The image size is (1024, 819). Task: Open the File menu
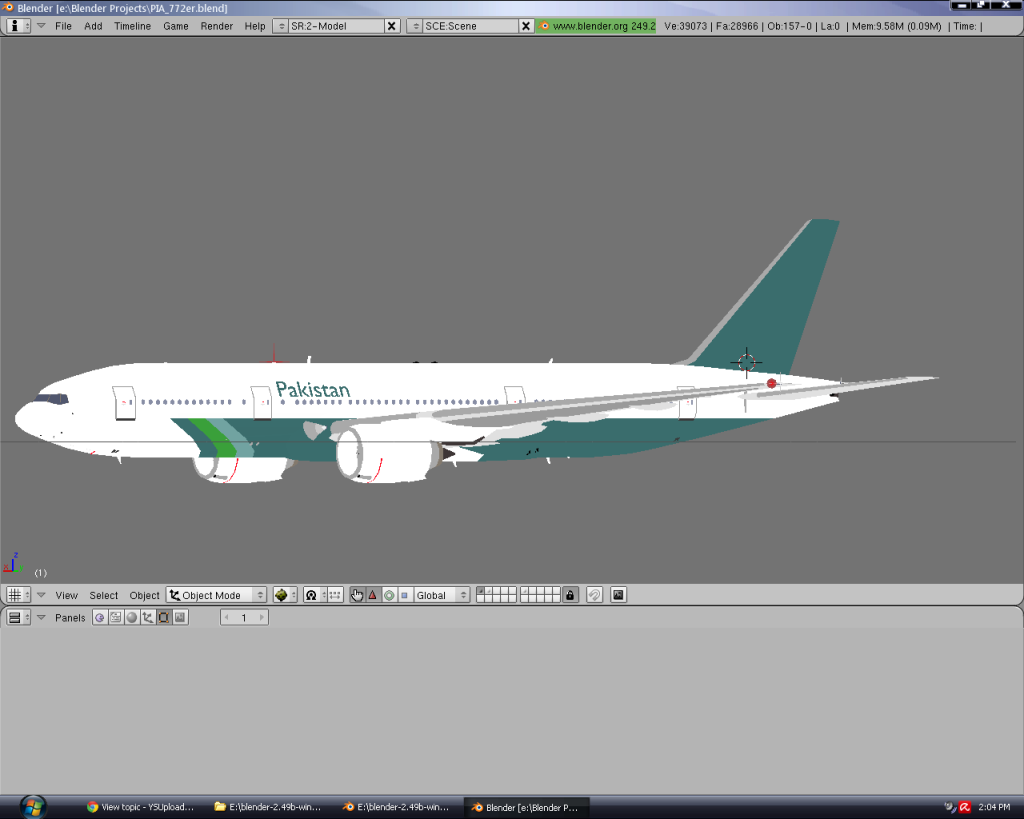pyautogui.click(x=63, y=25)
